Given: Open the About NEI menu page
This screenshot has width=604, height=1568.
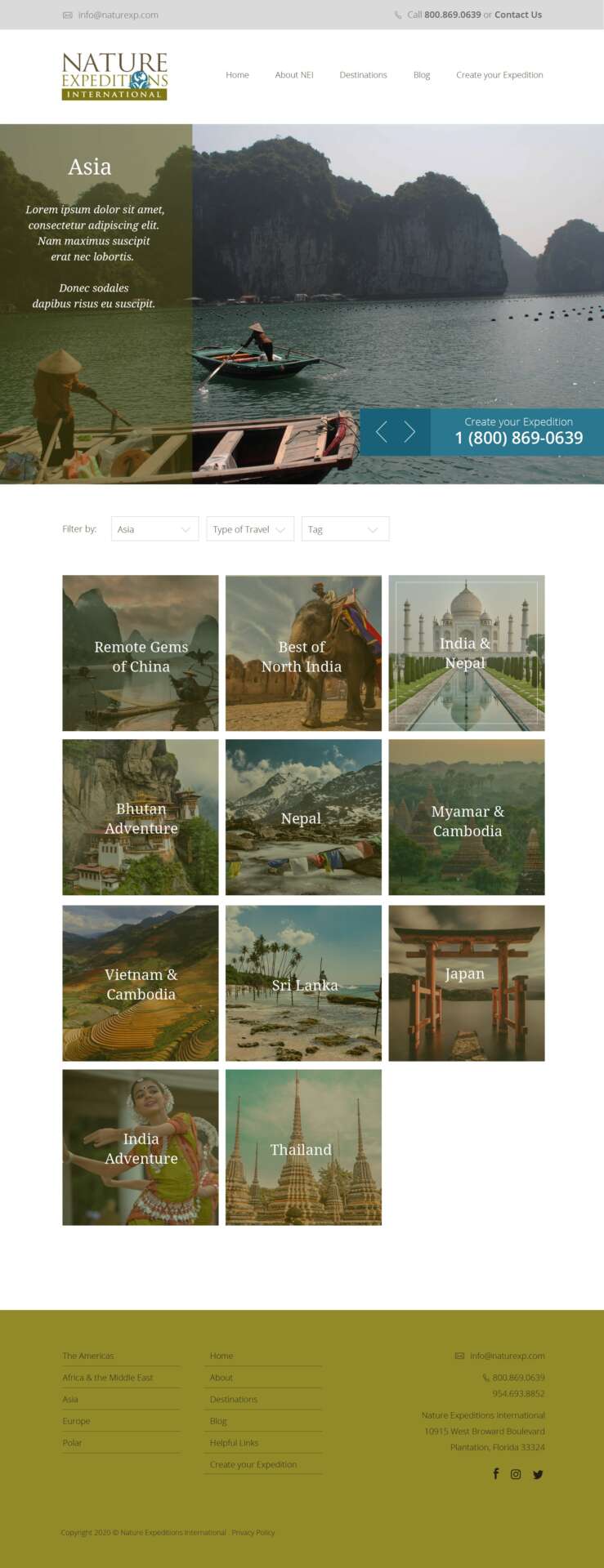Looking at the screenshot, I should click(x=294, y=74).
